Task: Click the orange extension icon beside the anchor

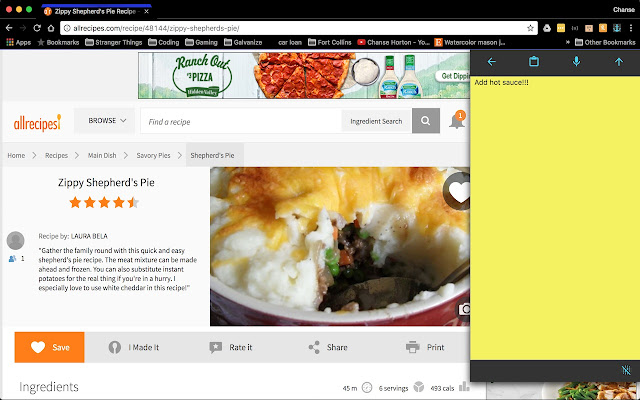Action: click(603, 28)
